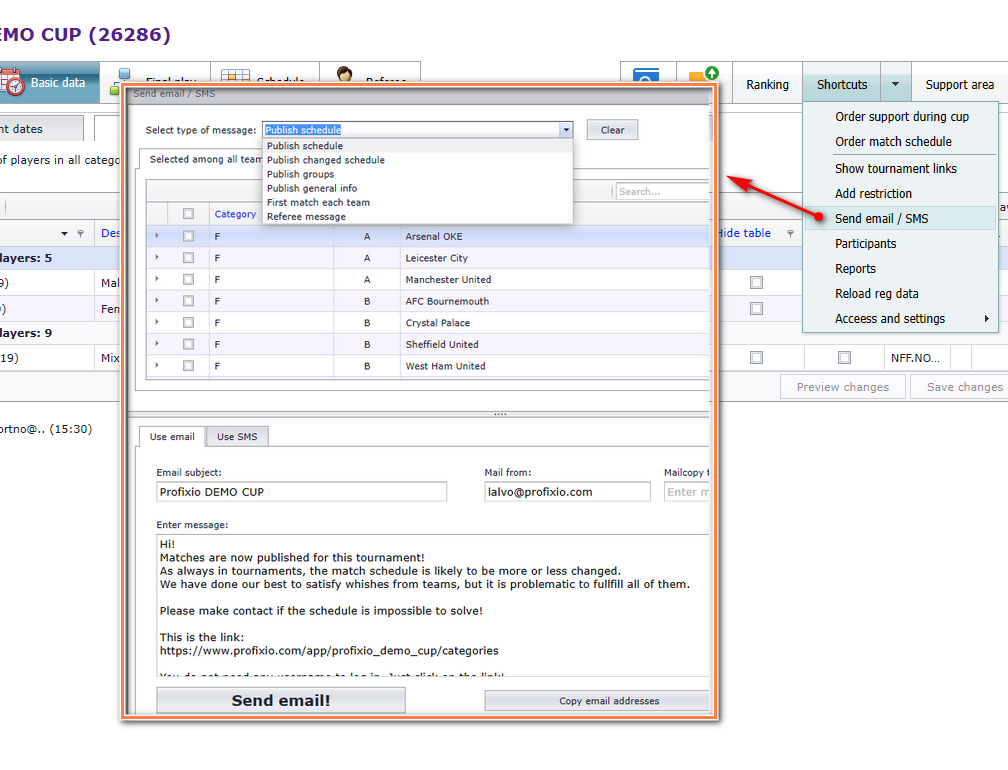
Task: Click the Search field in teams grid
Action: coord(663,192)
